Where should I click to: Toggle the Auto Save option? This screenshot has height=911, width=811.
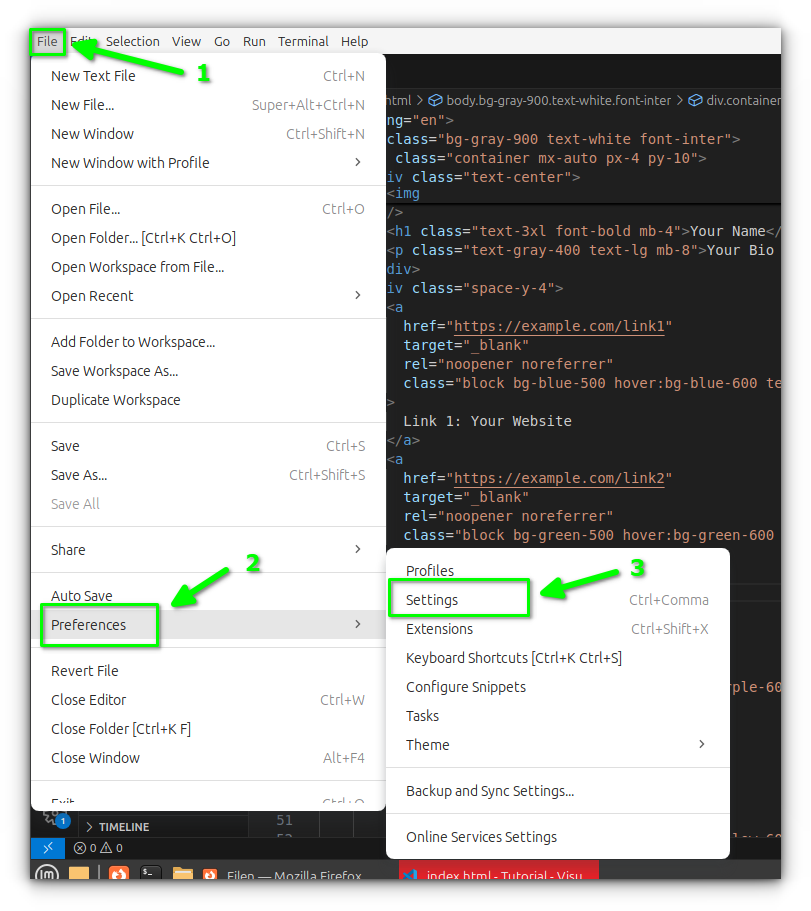click(x=82, y=596)
